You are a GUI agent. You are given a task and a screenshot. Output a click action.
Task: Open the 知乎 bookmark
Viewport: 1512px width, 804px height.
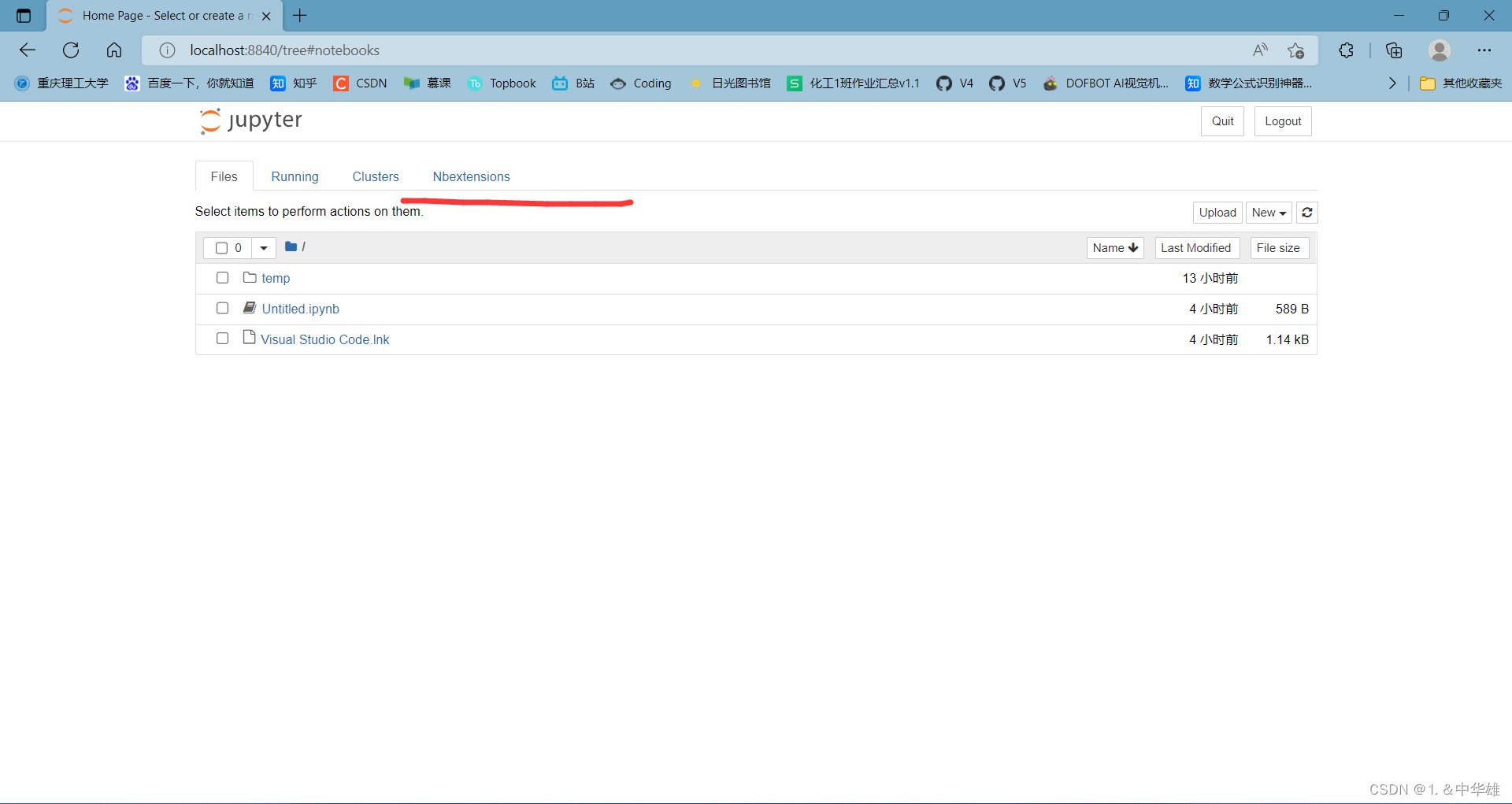pyautogui.click(x=294, y=83)
